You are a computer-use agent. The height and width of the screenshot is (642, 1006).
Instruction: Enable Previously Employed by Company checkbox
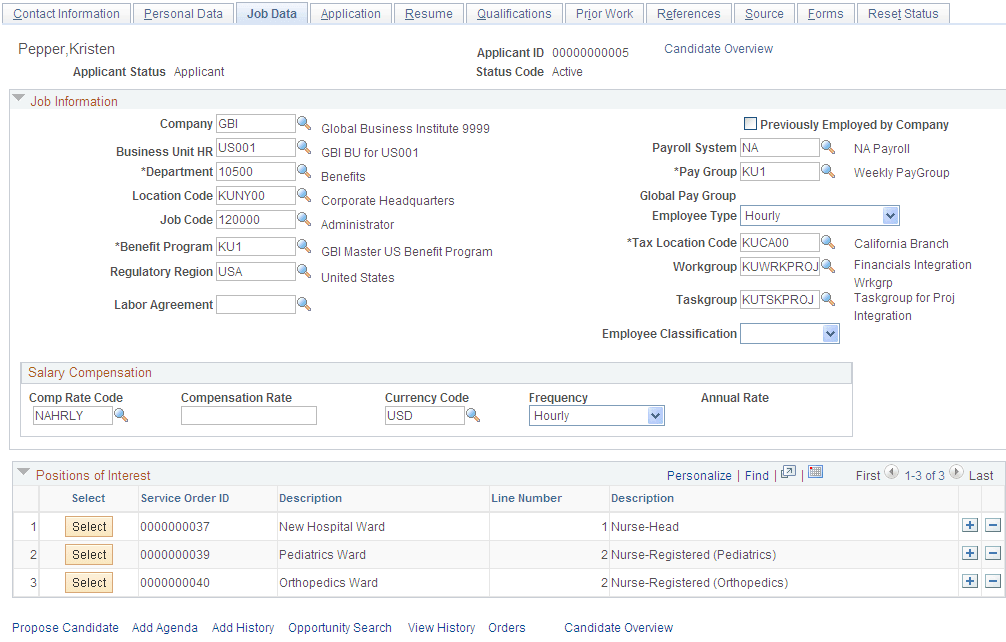[x=750, y=123]
